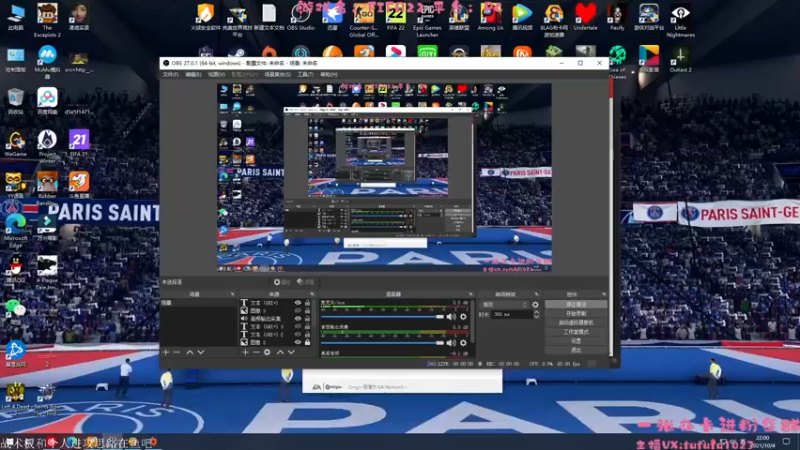Screen dimensions: 800x450
Task: Remove the selected scene with the minus icon
Action: (177, 352)
